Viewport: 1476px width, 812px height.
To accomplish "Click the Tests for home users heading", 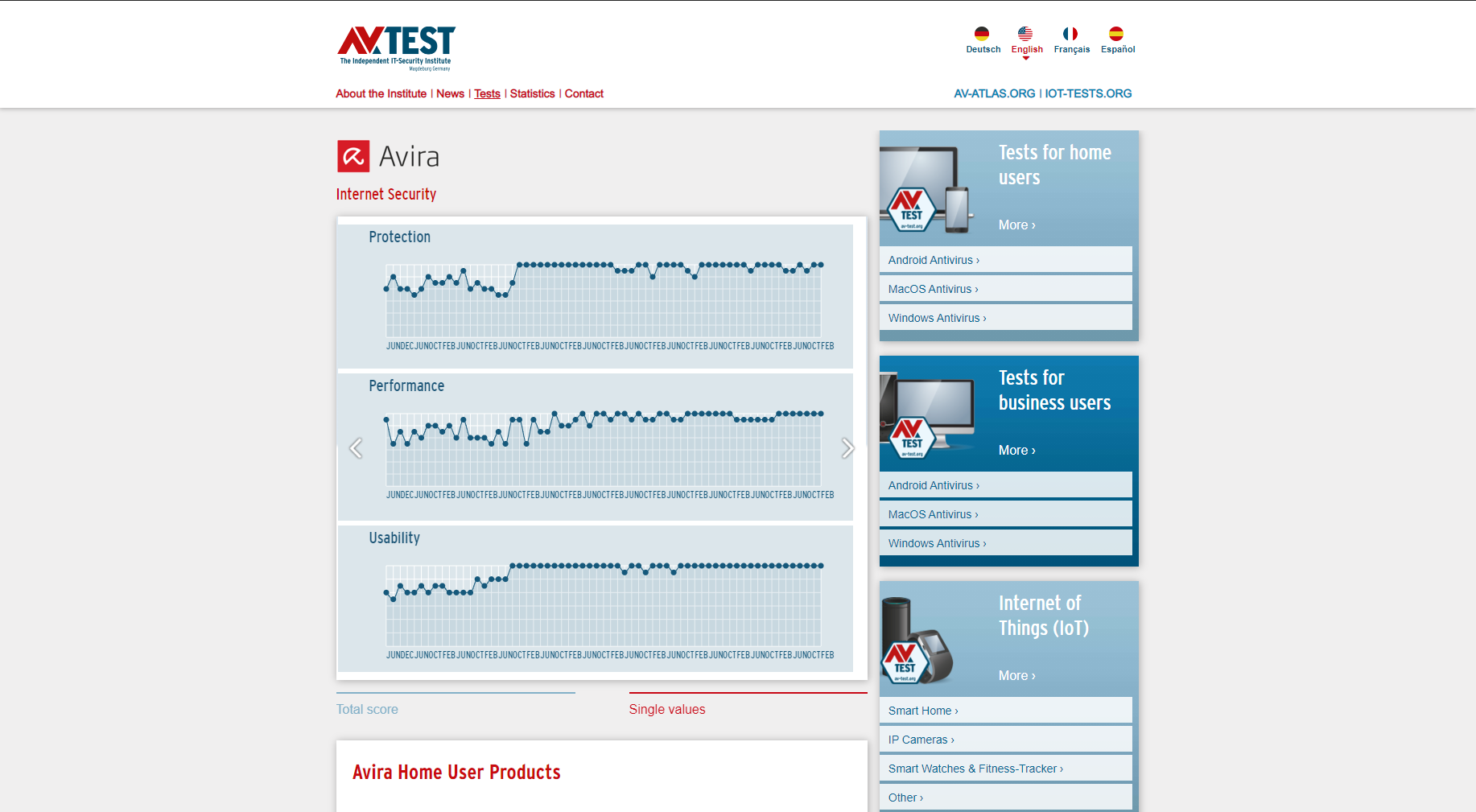I will (1055, 165).
